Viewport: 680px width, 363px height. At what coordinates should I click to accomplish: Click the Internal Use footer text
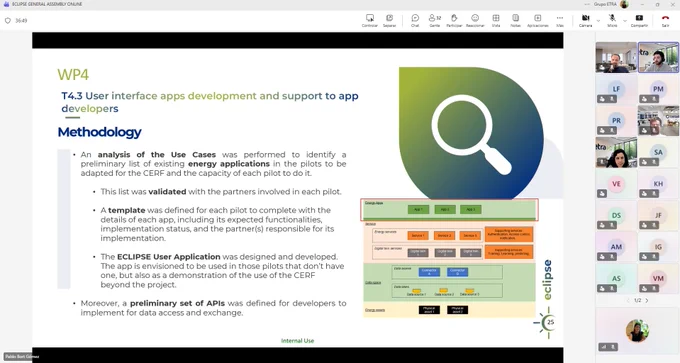298,341
